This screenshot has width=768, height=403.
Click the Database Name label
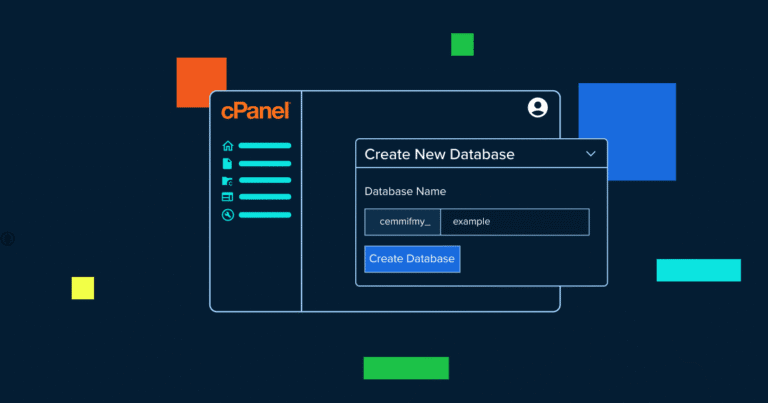click(405, 191)
